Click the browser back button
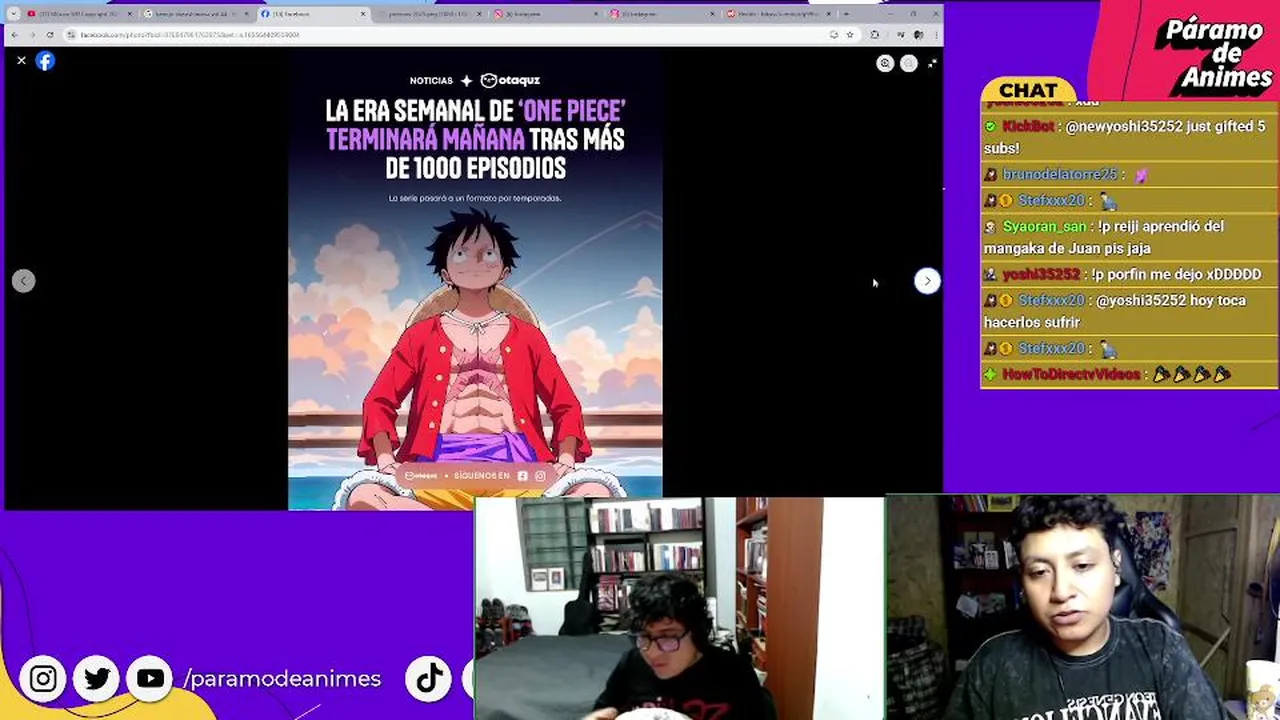 [13, 34]
